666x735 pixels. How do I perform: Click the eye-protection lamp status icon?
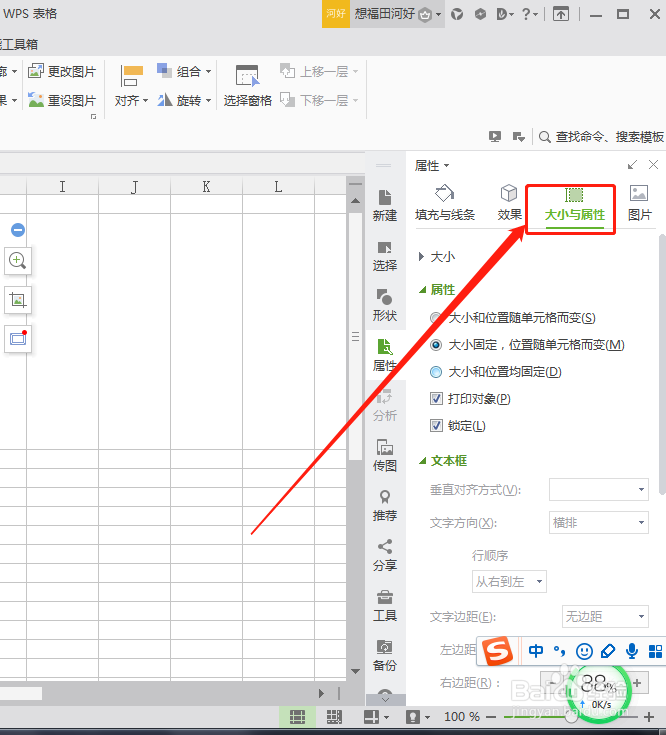pos(413,717)
